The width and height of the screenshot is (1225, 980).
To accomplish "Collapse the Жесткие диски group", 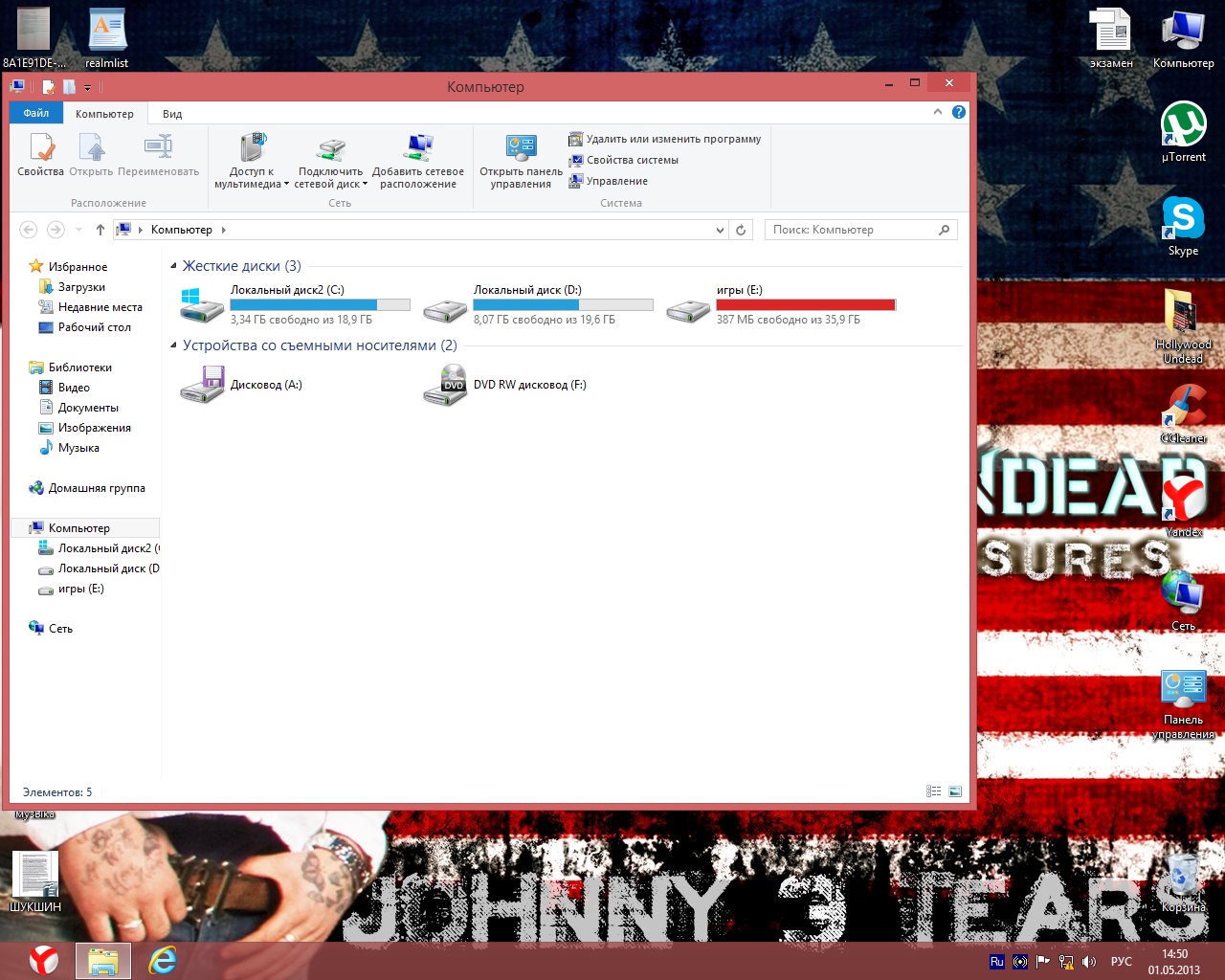I will coord(173,266).
